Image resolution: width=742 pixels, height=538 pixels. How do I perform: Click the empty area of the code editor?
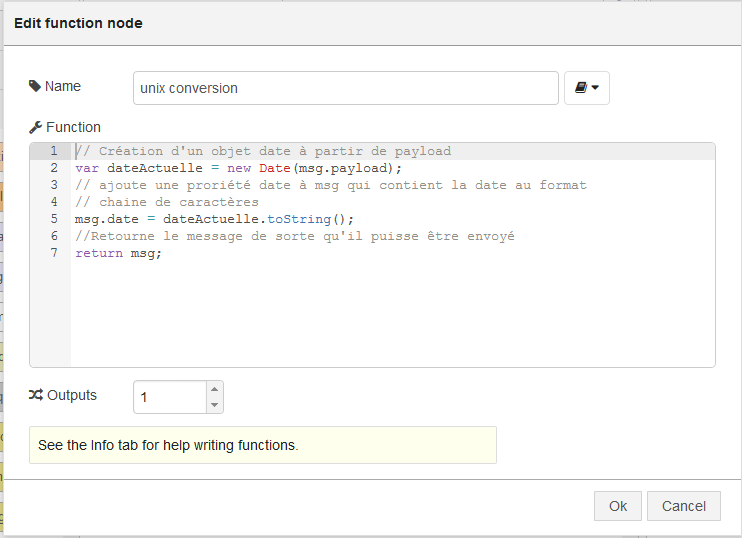pyautogui.click(x=393, y=312)
